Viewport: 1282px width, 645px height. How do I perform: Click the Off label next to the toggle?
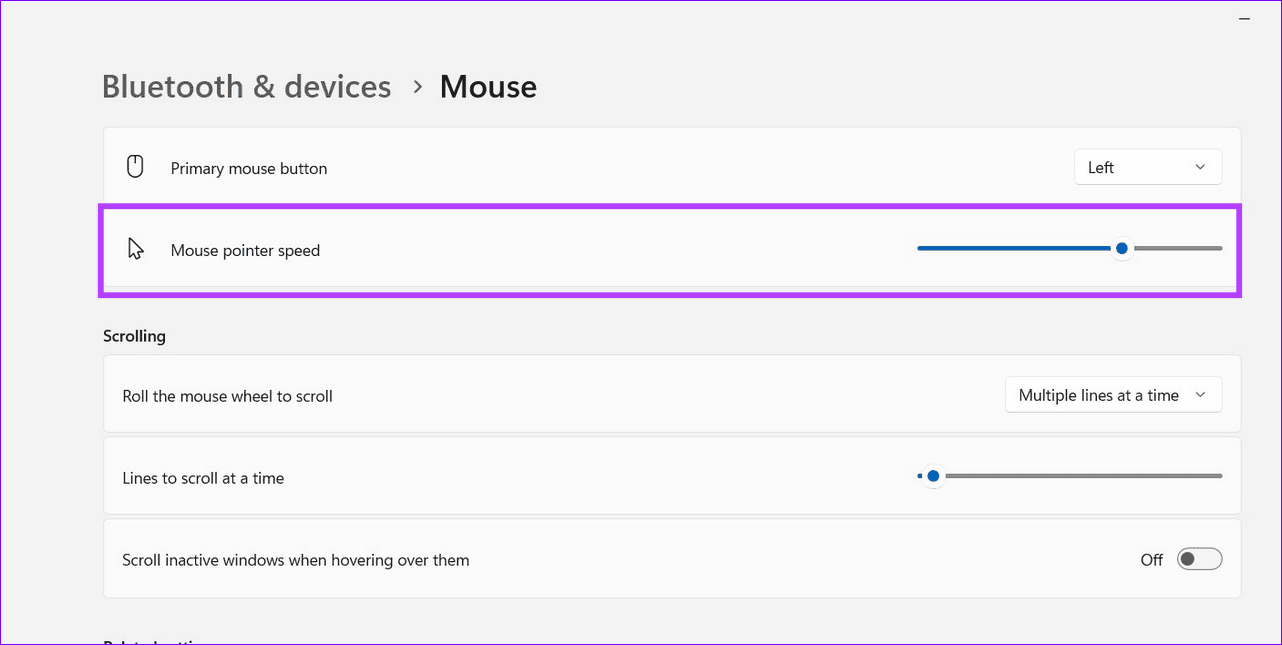tap(1151, 560)
